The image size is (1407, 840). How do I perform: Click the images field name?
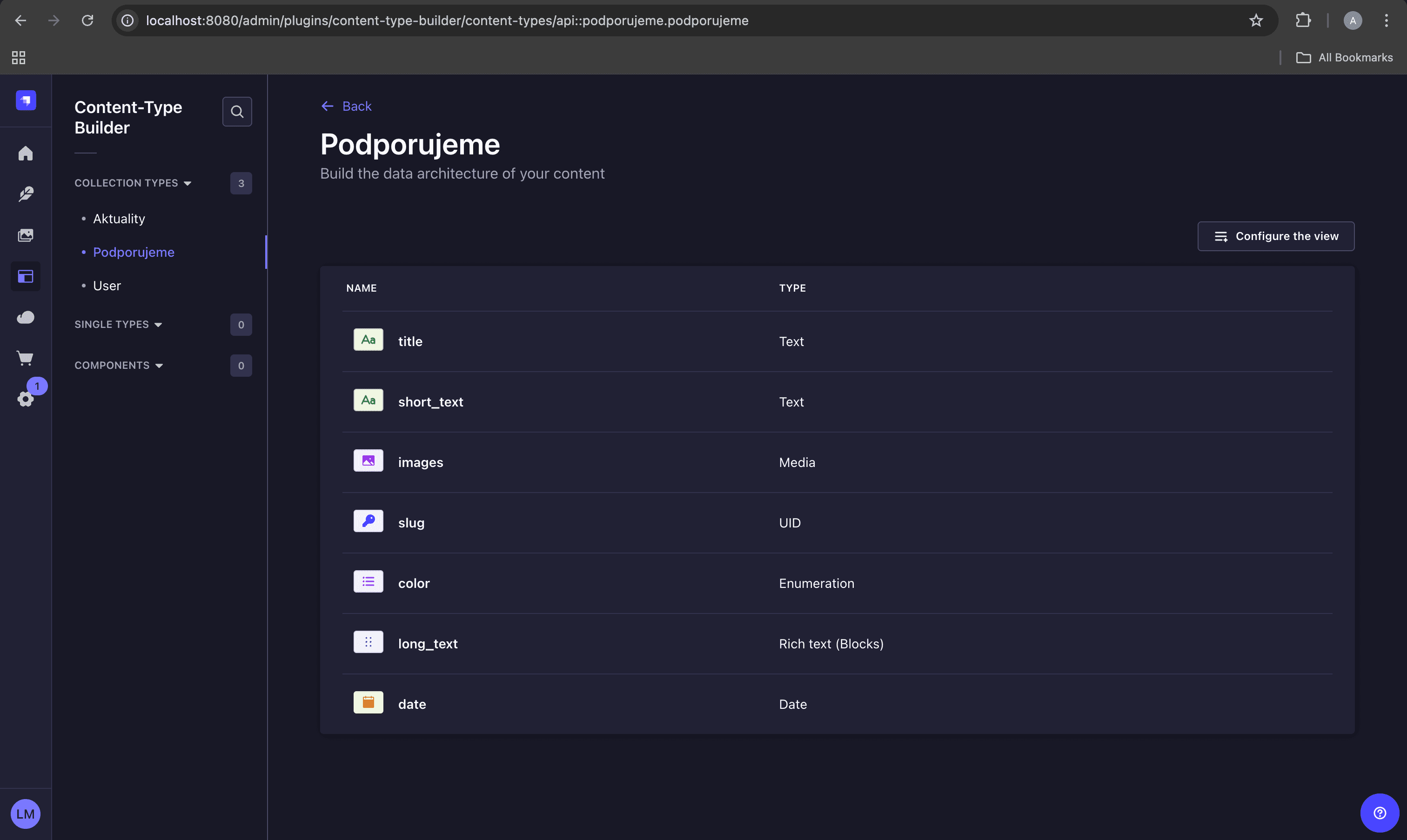coord(420,462)
